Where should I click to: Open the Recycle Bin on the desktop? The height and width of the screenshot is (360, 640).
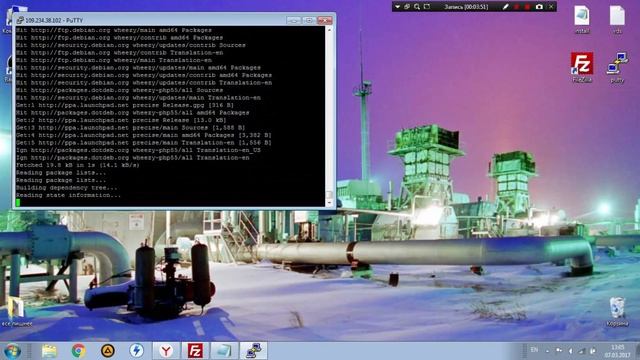point(617,312)
